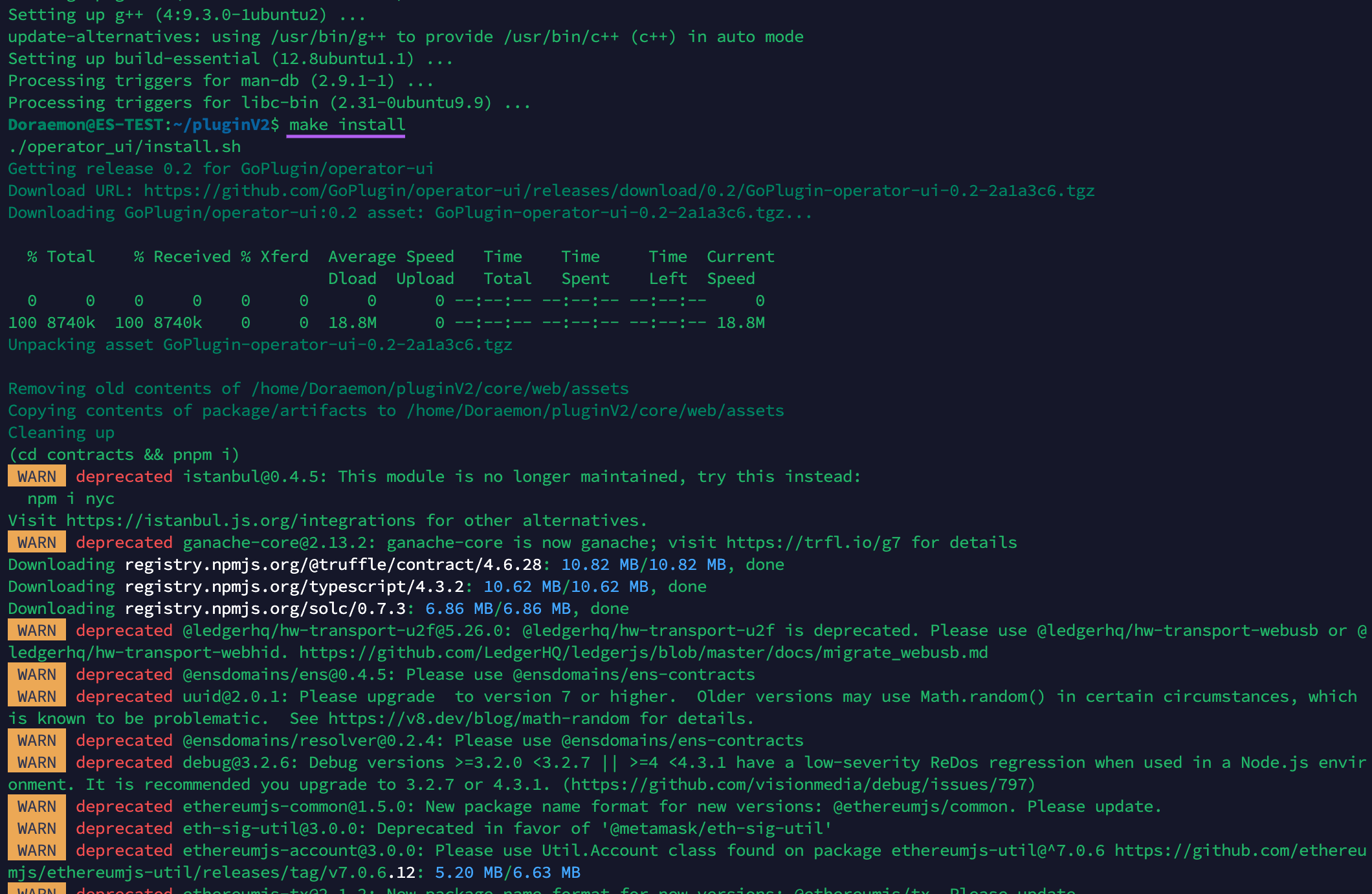Click the debug@3.2.6 WARN badge

tap(36, 762)
